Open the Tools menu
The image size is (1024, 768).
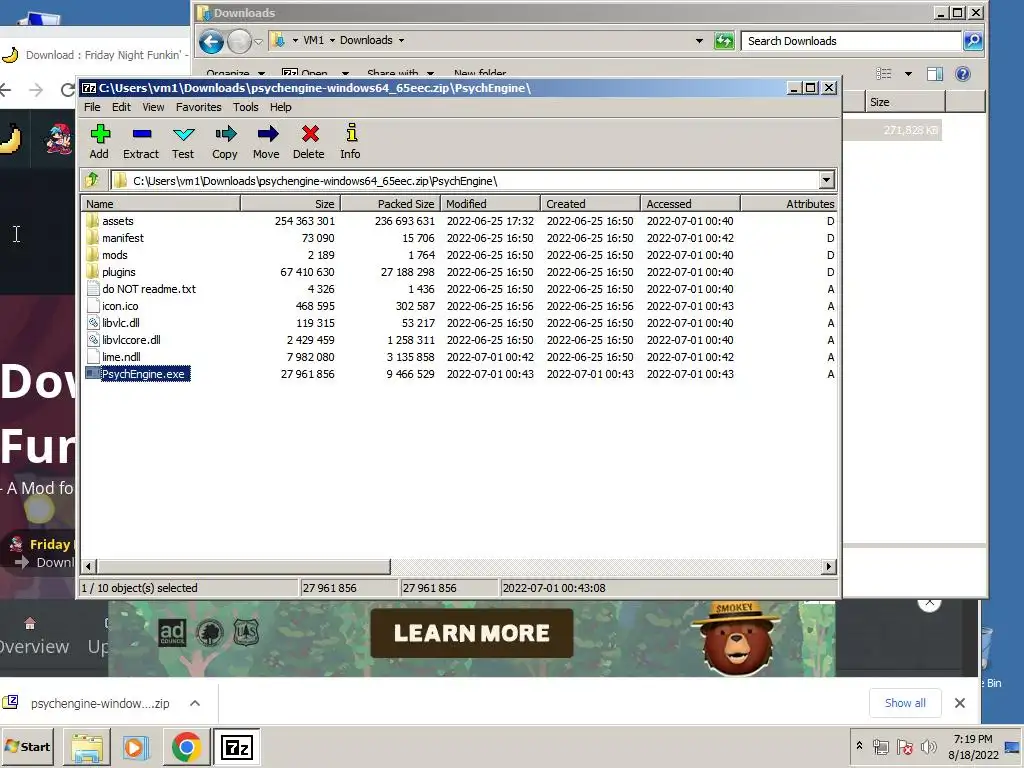click(x=246, y=107)
